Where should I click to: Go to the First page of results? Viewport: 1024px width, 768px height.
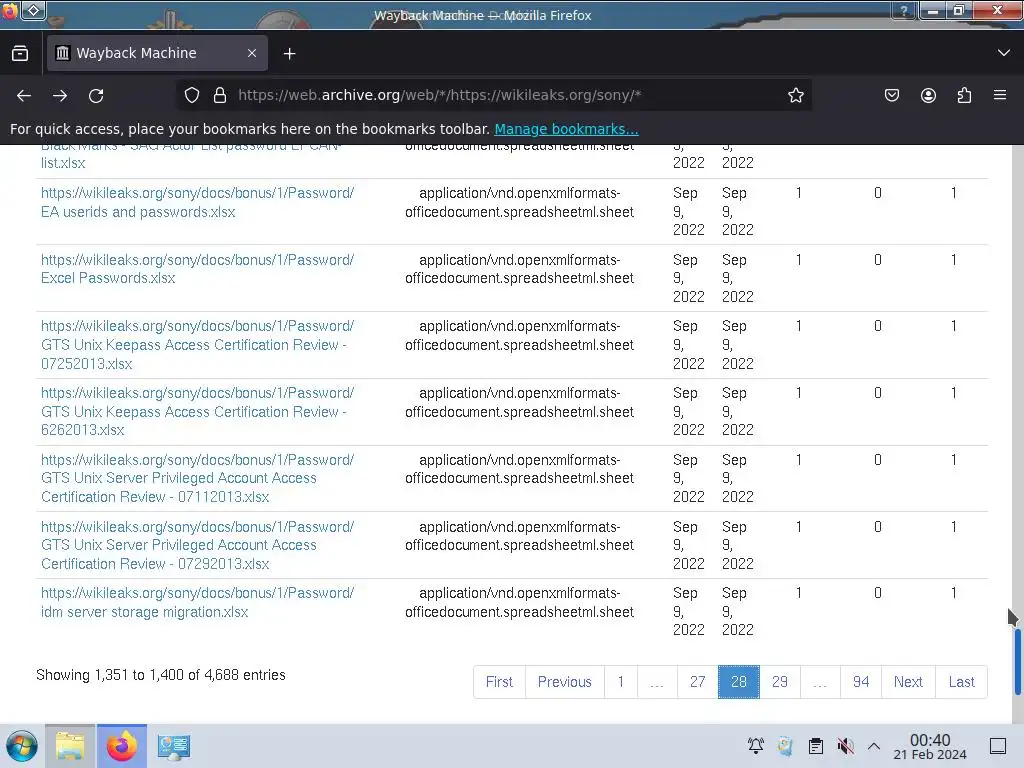500,682
